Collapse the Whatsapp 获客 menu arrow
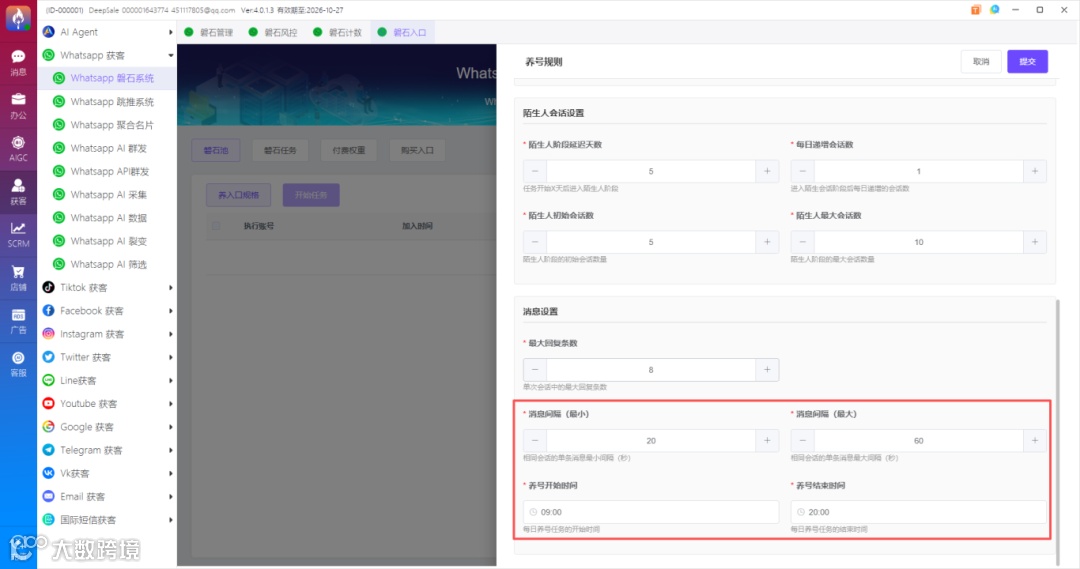Image resolution: width=1080 pixels, height=569 pixels. (x=170, y=55)
